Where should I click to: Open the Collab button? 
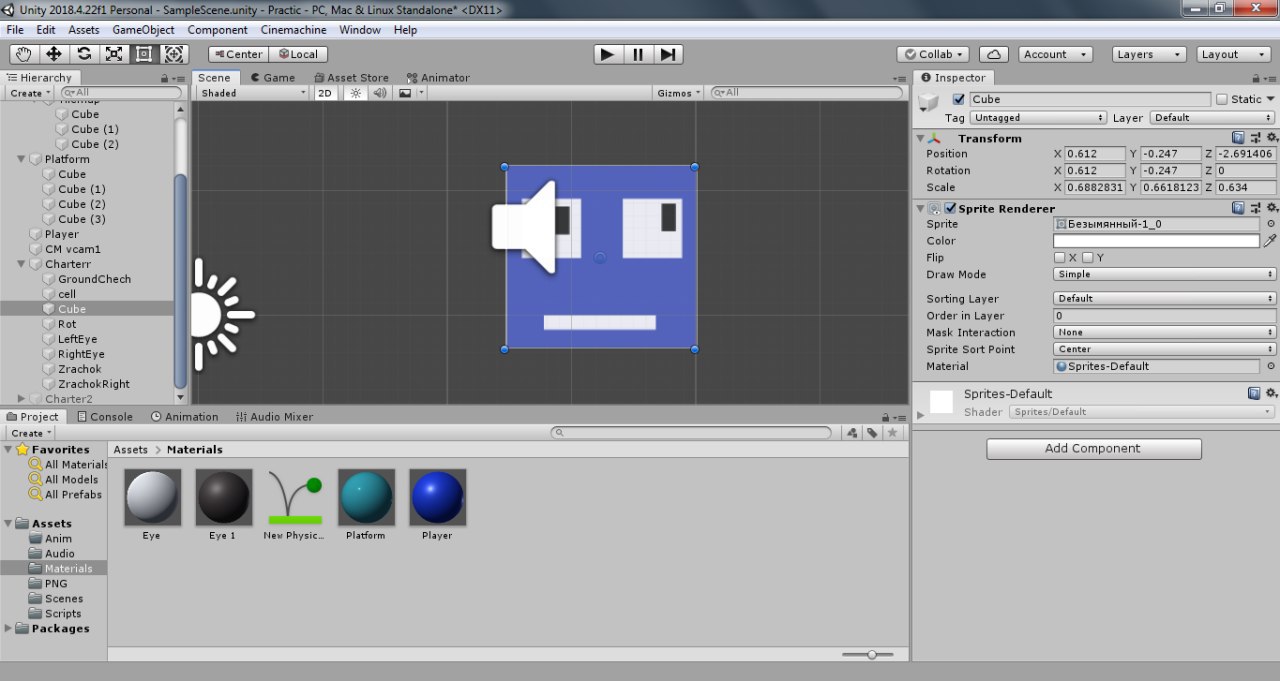[x=933, y=54]
